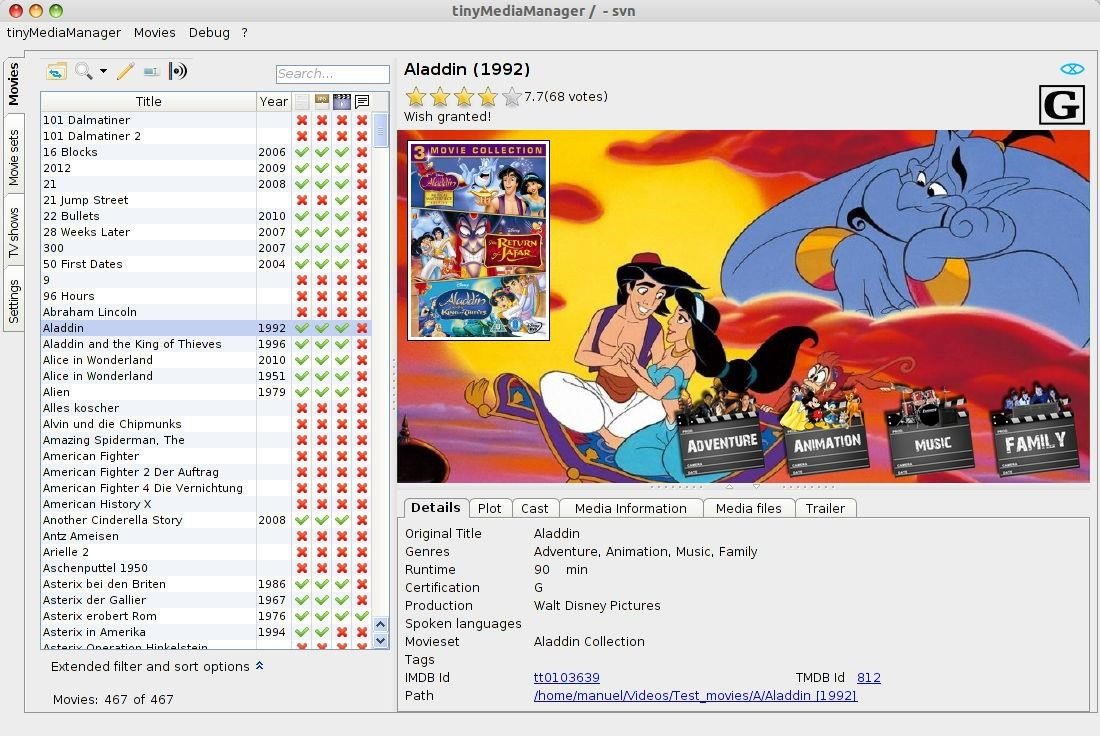Click the fifth grey rating star
Viewport: 1100px width, 736px height.
pos(512,97)
